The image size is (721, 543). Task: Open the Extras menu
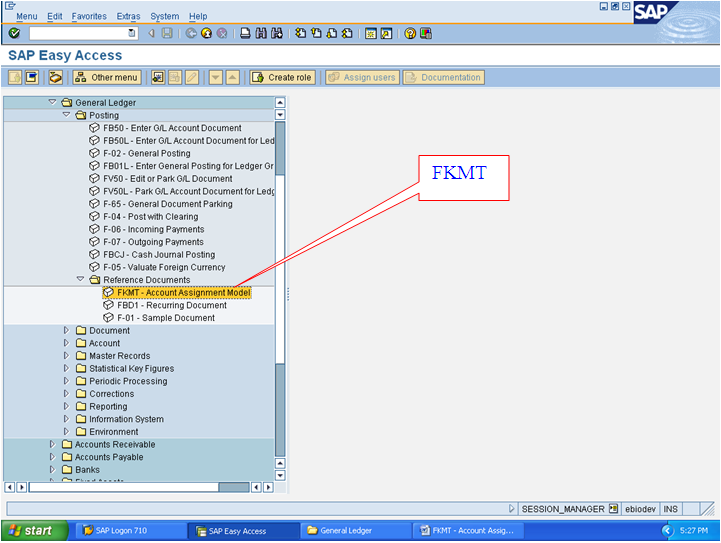point(128,16)
